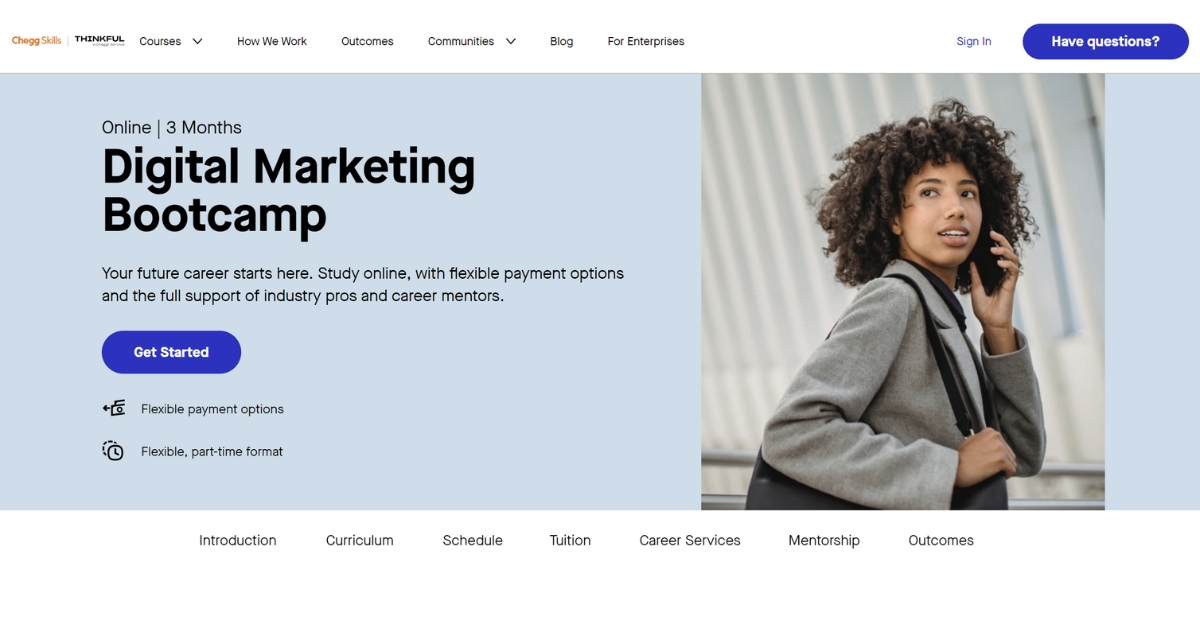Click the Courses dropdown chevron icon
This screenshot has width=1200, height=628.
[197, 42]
